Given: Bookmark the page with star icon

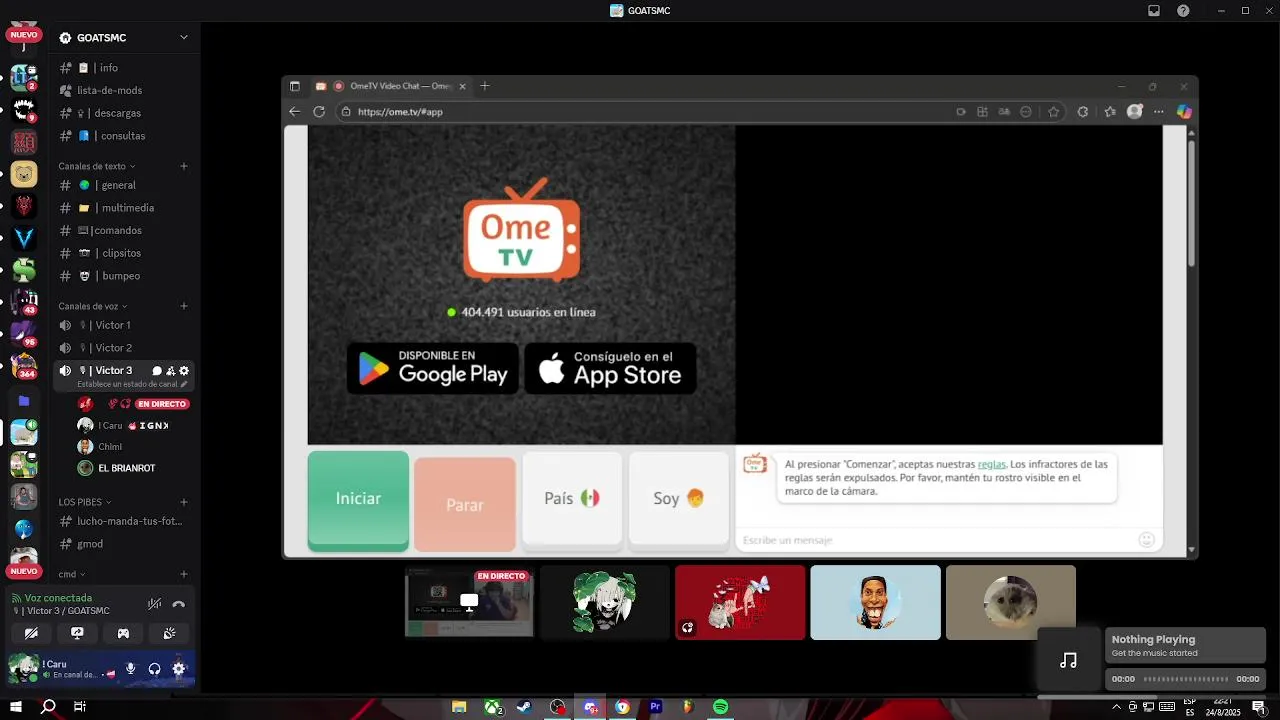Looking at the screenshot, I should 1053,112.
